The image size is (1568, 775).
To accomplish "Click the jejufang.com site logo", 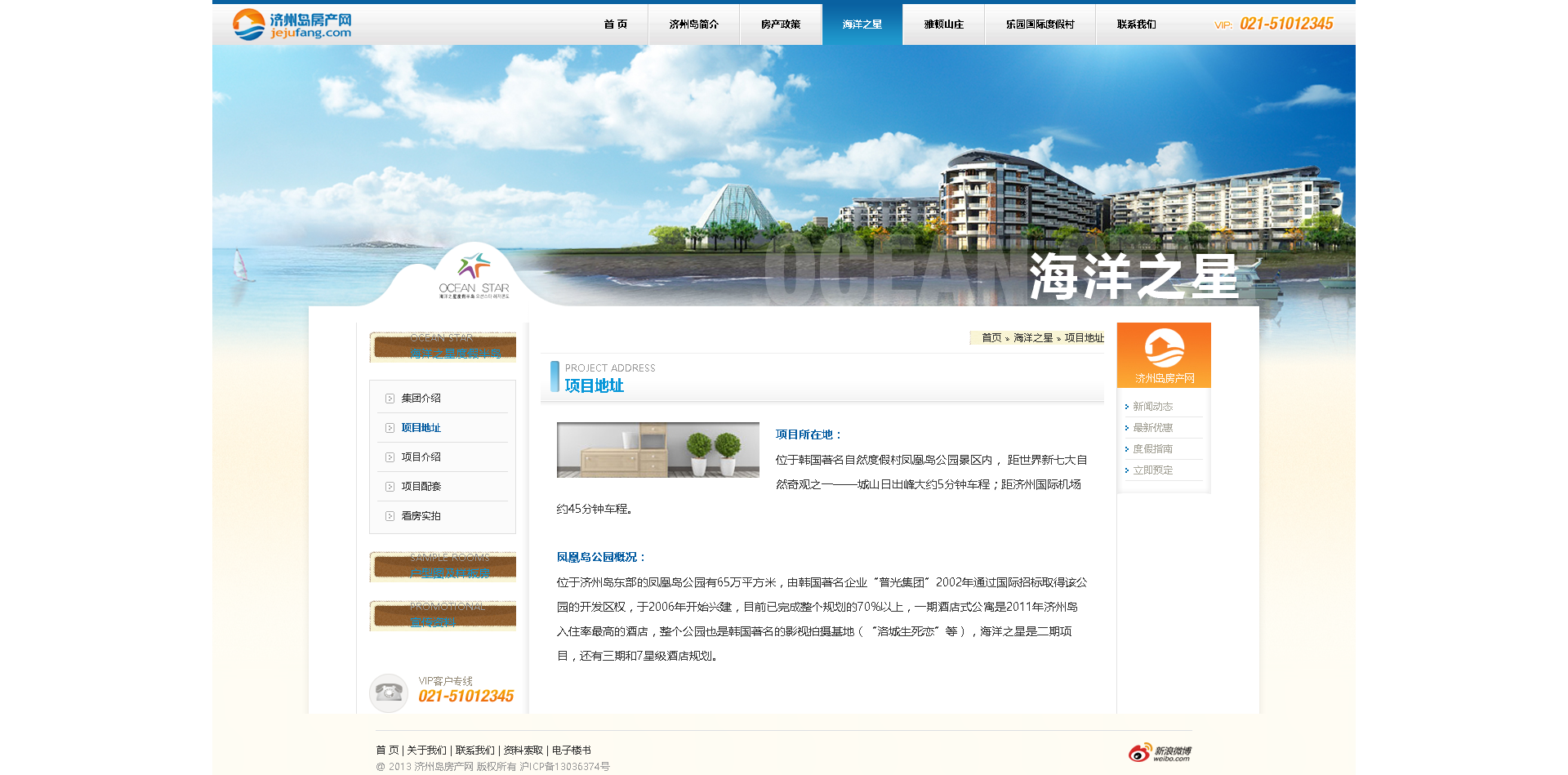I will coord(292,24).
